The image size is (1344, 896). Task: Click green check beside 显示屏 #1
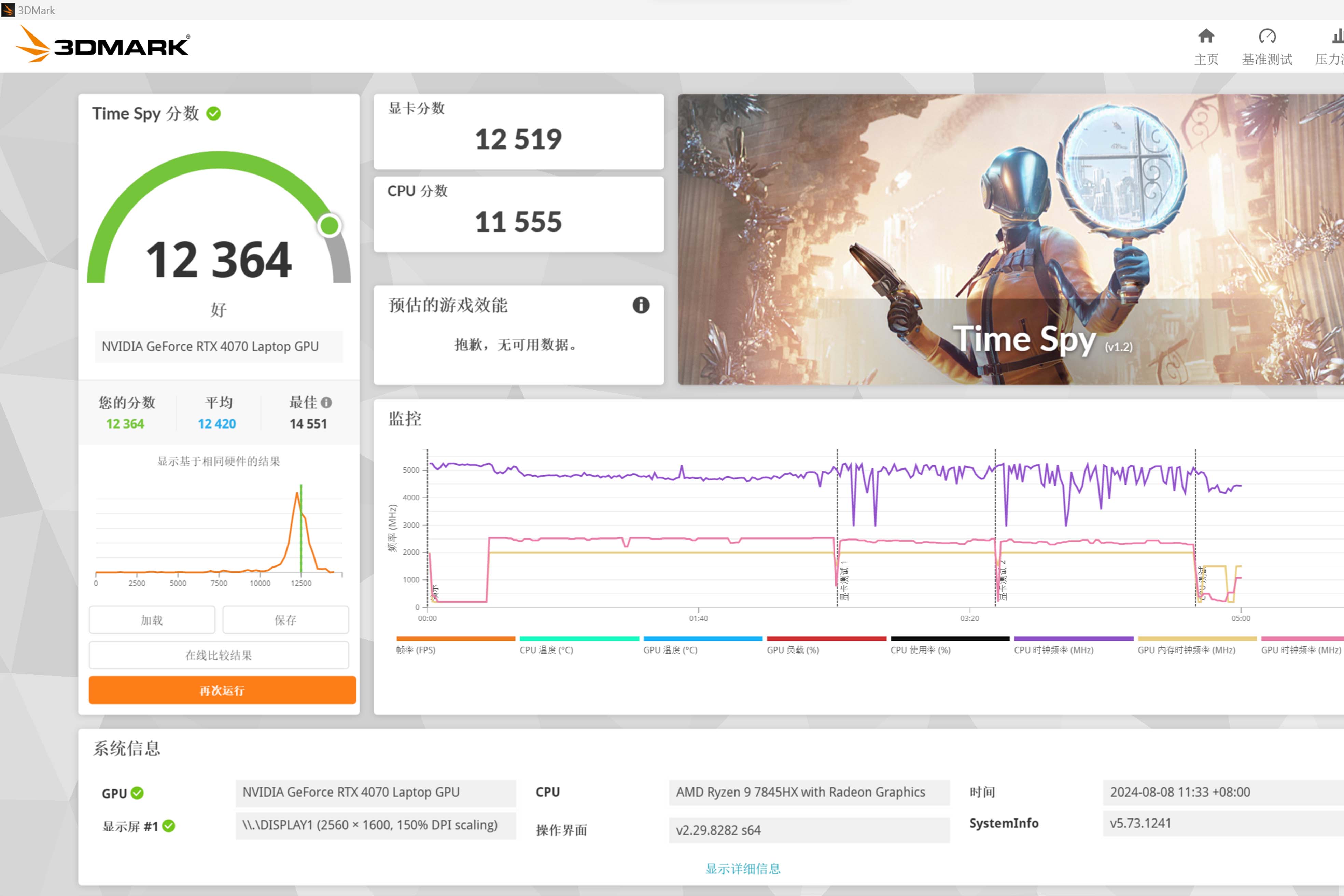point(169,826)
